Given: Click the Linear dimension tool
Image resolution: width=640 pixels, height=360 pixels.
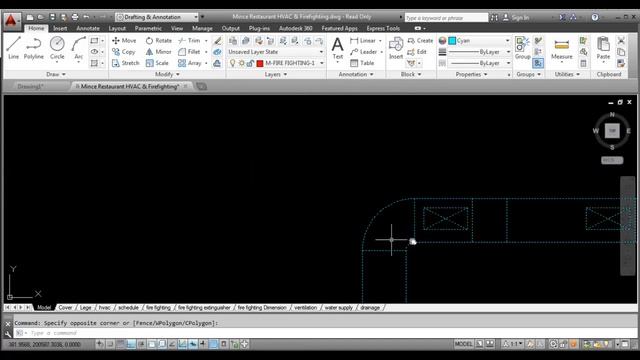Looking at the screenshot, I should tap(363, 40).
